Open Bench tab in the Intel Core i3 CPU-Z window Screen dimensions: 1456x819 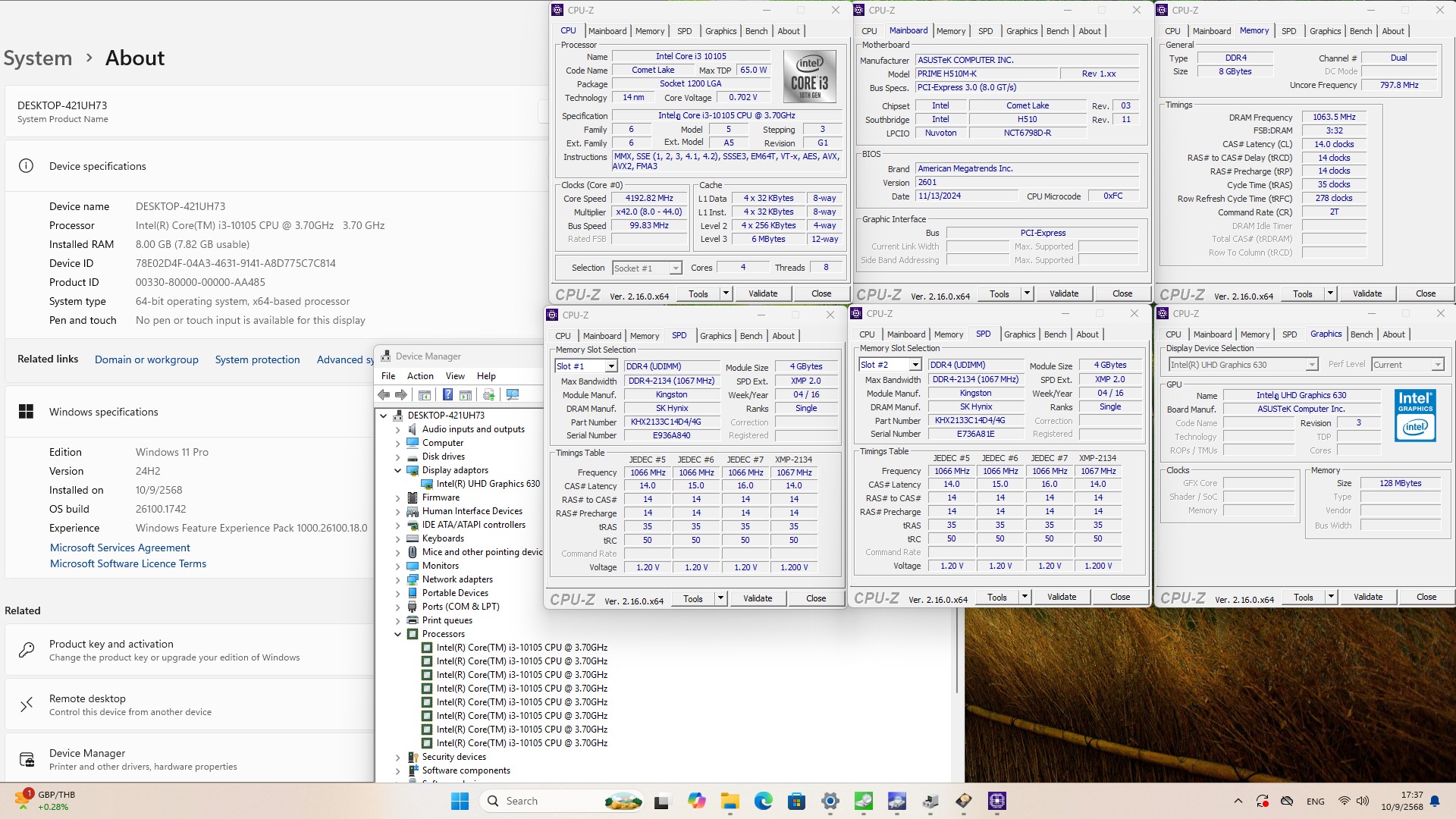click(x=756, y=31)
